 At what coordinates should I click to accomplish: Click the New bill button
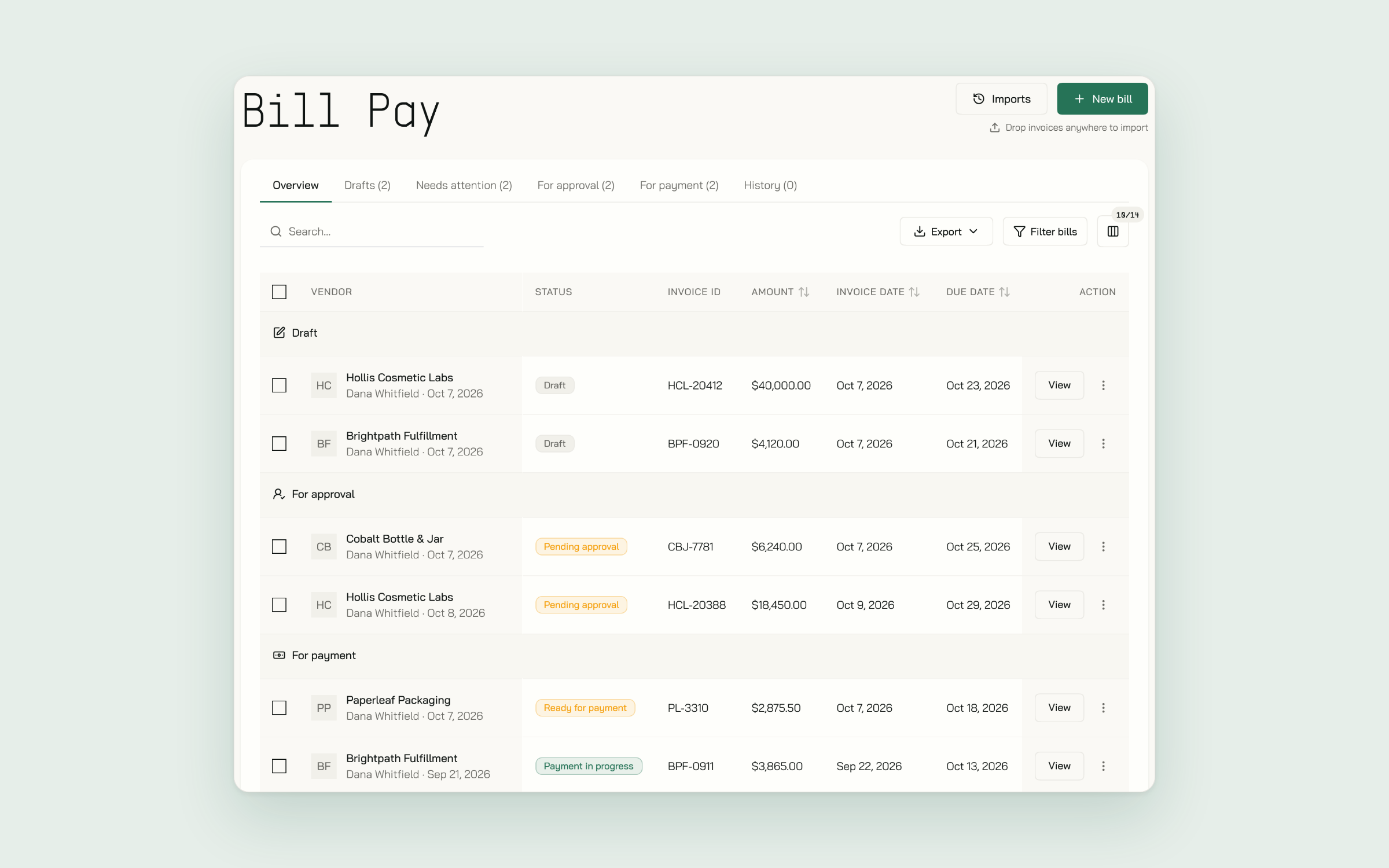click(1102, 99)
